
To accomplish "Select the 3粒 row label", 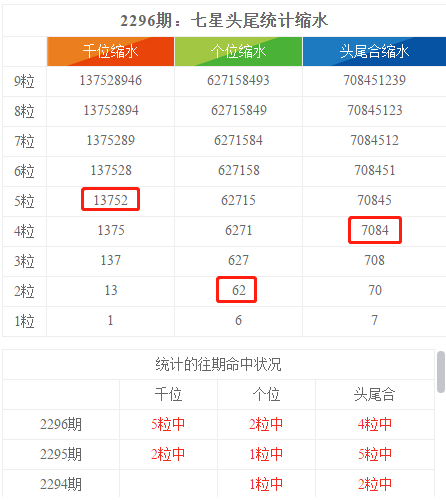I will [x=24, y=261].
